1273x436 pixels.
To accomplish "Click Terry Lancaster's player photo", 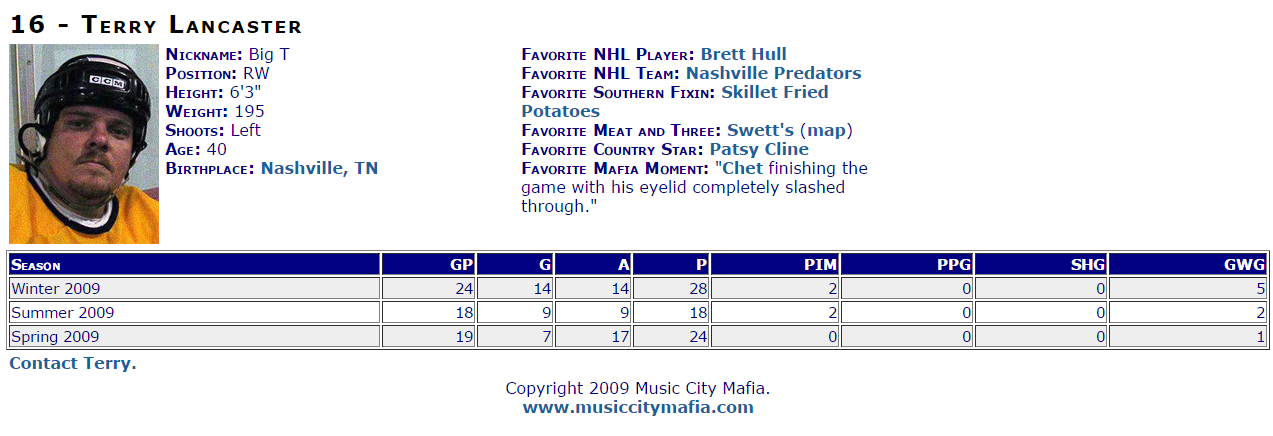I will [x=84, y=144].
